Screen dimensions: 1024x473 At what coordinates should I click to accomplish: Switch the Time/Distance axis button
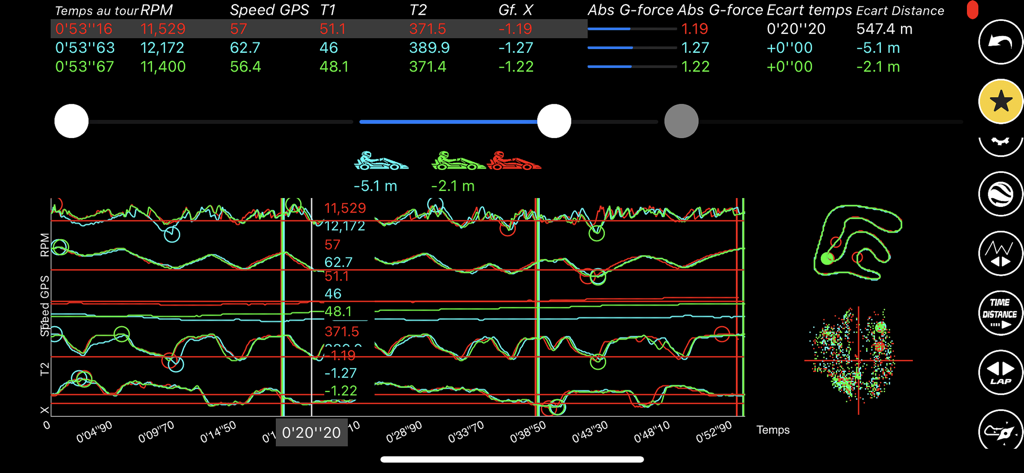tap(997, 314)
